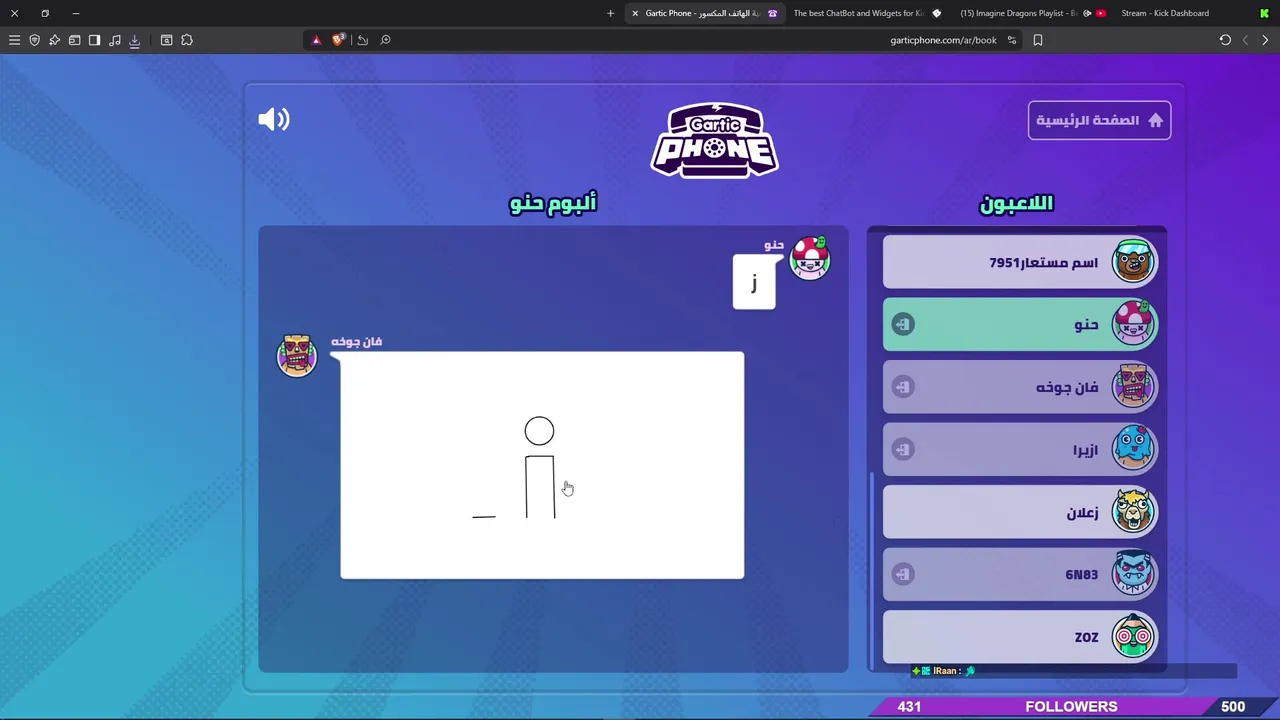Click فان جوخه's tiki avatar beside drawing

(296, 355)
